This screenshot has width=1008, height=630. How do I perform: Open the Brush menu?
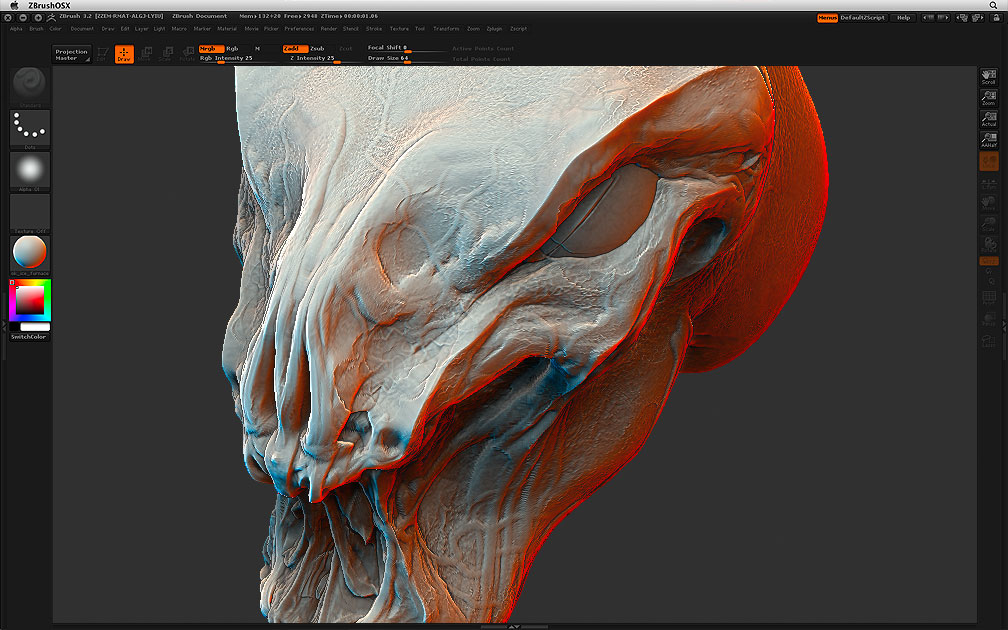pos(36,29)
